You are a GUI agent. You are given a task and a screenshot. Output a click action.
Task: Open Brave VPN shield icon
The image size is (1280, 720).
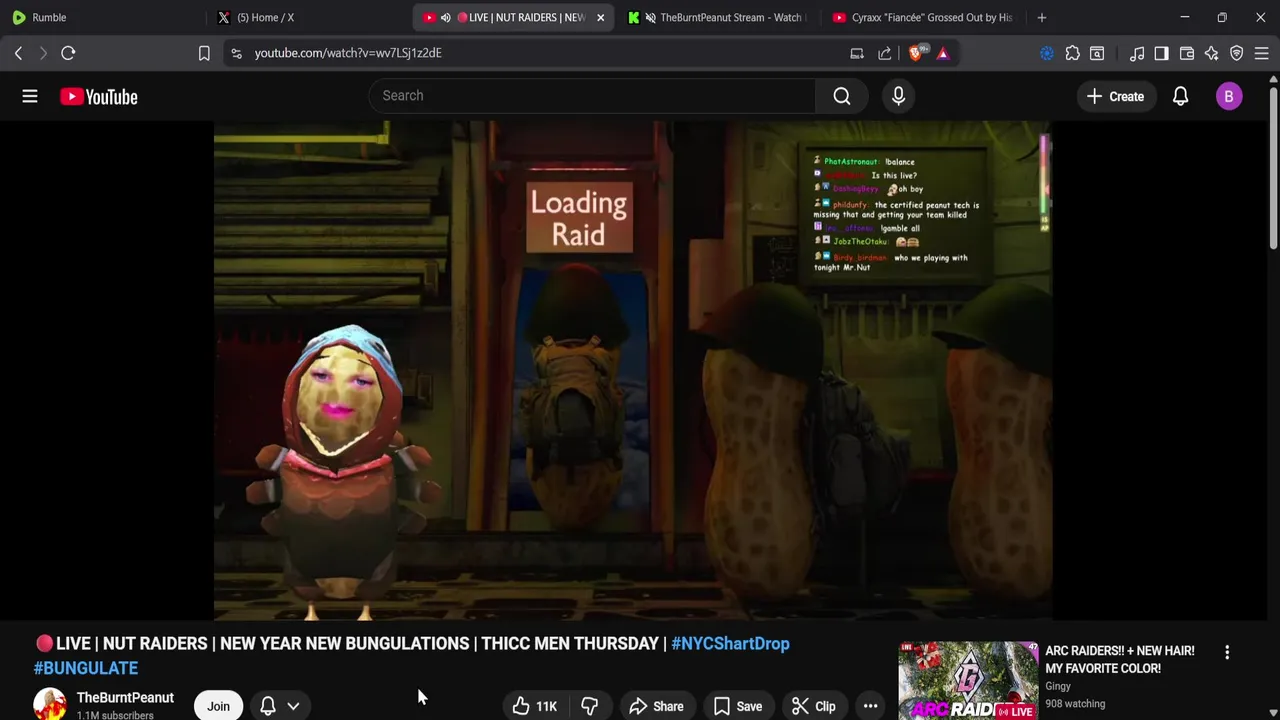pyautogui.click(x=1237, y=53)
